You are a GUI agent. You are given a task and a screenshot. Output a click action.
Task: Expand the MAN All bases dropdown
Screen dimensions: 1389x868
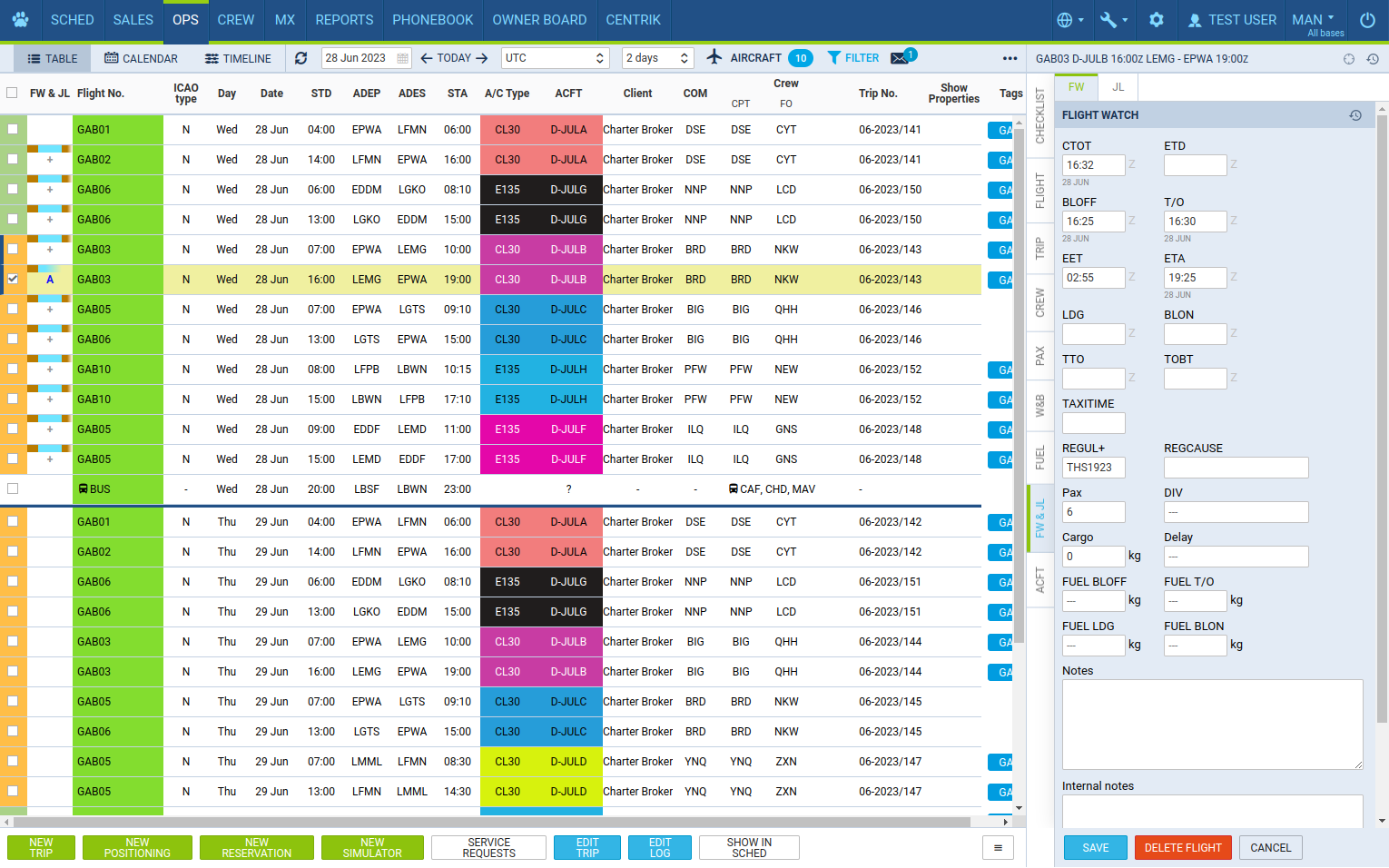click(x=1317, y=20)
